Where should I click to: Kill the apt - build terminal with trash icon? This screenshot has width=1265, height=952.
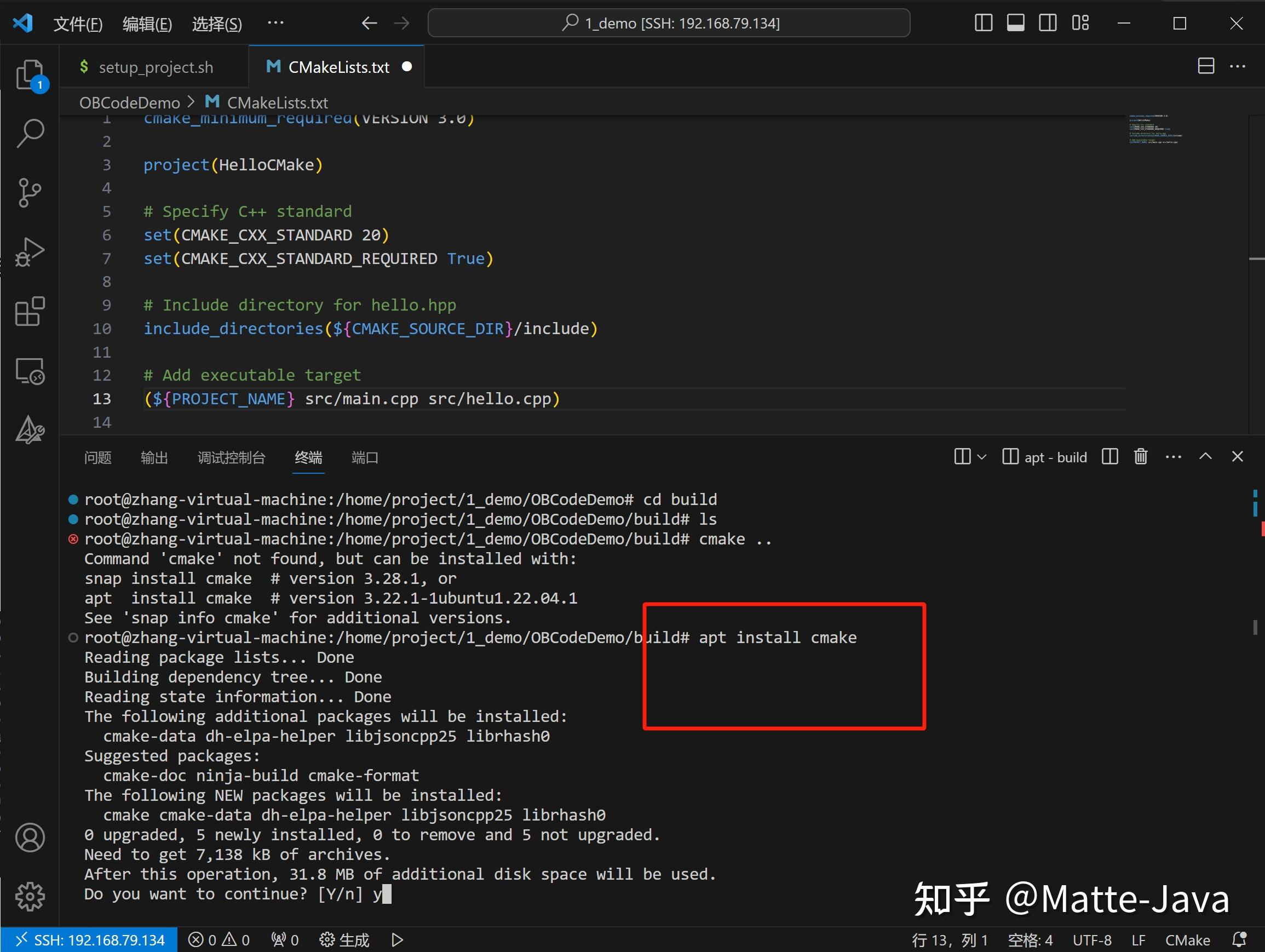(1140, 456)
